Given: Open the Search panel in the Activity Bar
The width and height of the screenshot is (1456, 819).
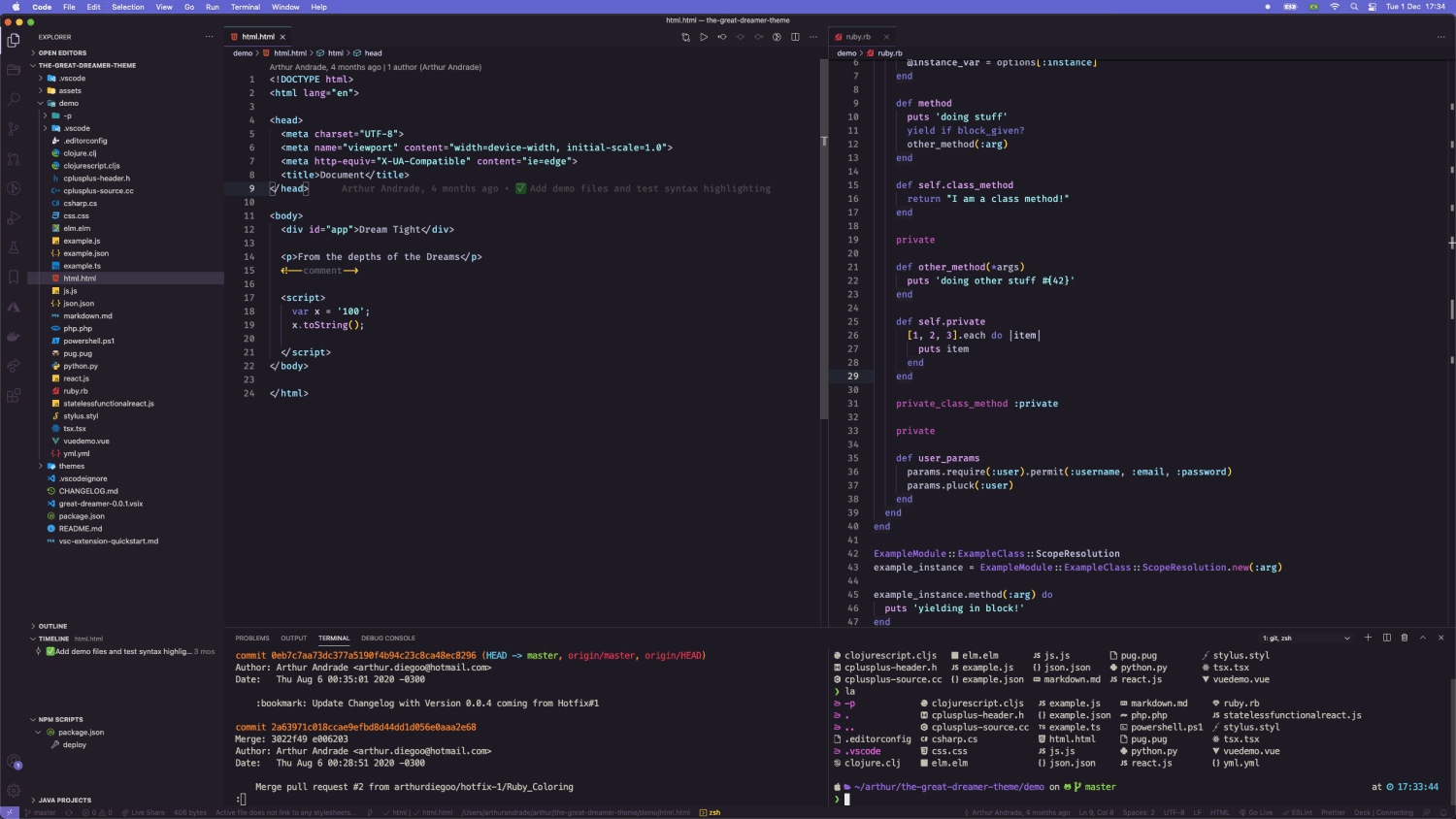Looking at the screenshot, I should (14, 98).
